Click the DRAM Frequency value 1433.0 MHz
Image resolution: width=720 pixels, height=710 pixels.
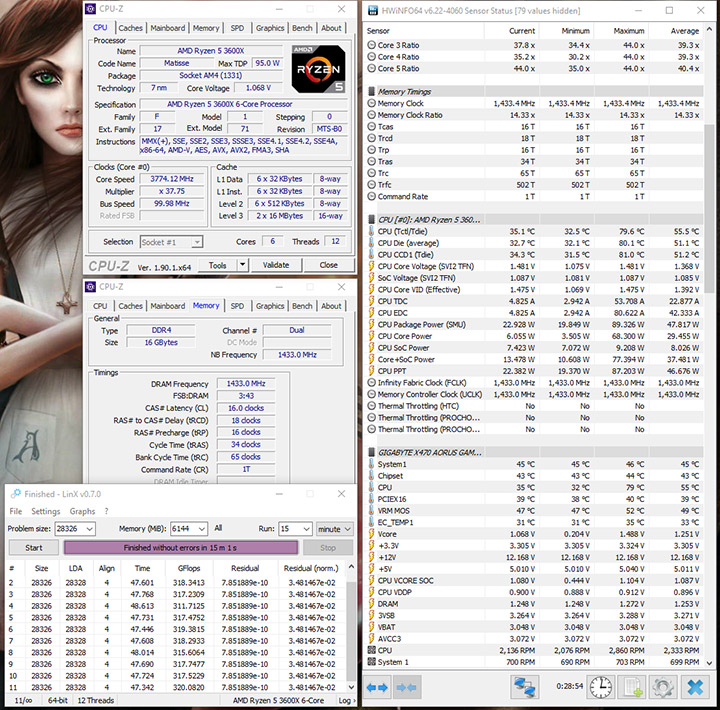(246, 383)
